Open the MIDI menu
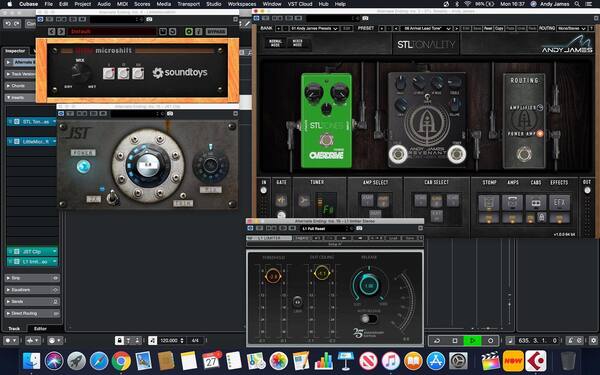 click(122, 4)
